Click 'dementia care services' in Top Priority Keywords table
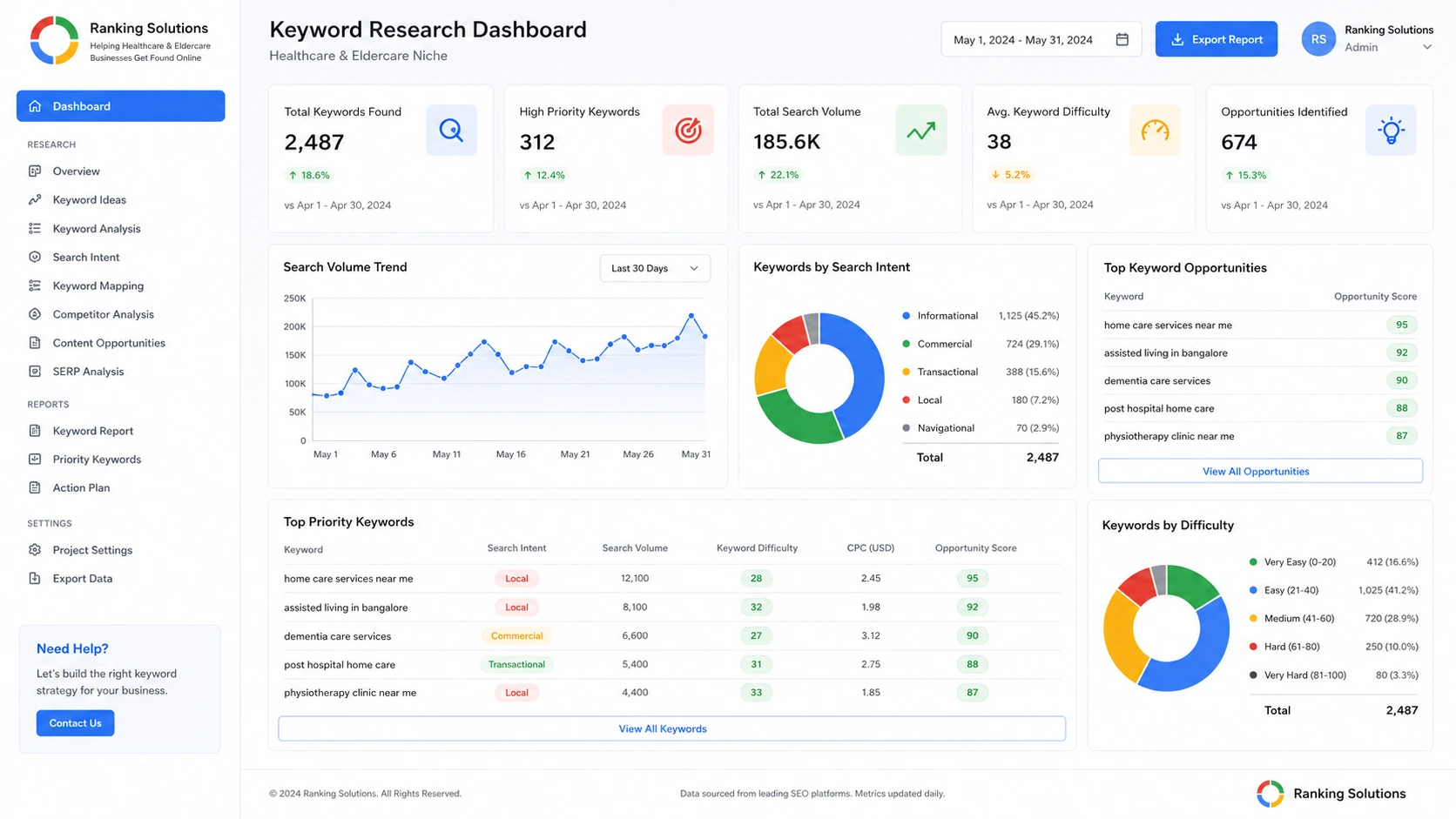Screen dimensions: 1456x819 [x=337, y=636]
